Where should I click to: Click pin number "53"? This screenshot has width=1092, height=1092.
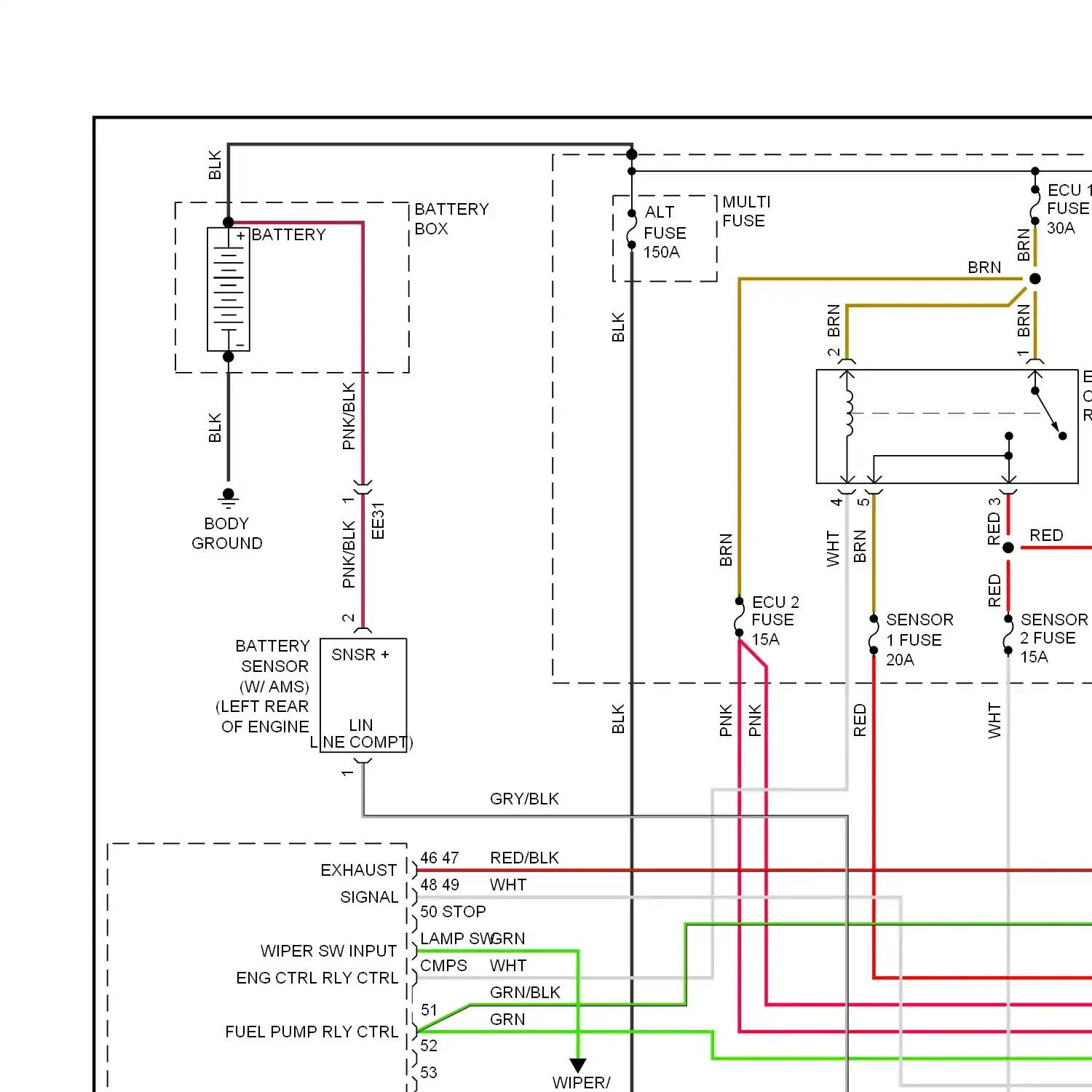429,1072
